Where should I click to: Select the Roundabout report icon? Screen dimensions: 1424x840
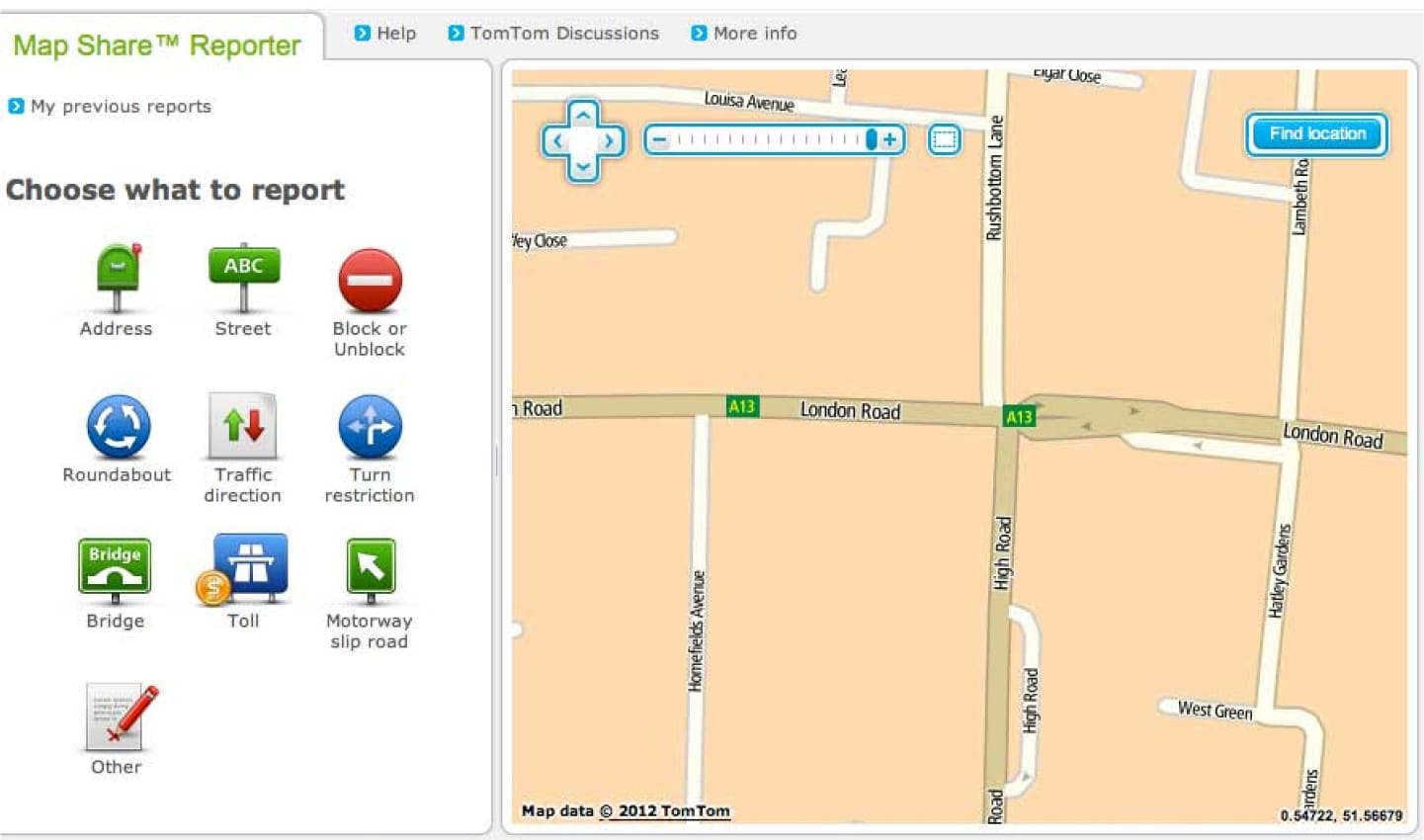click(118, 427)
